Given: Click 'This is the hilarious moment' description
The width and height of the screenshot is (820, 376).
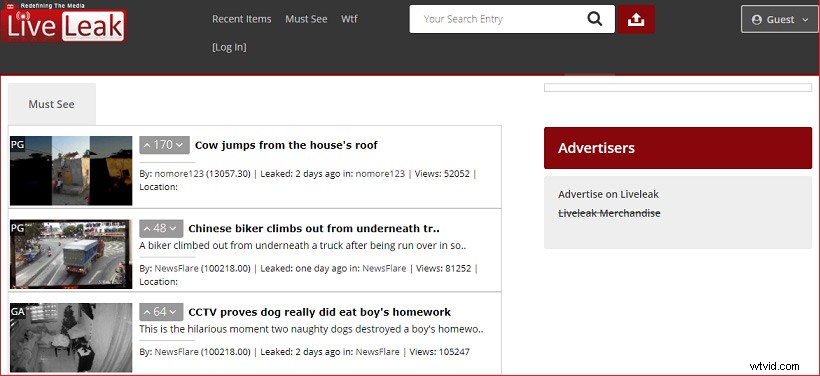Looking at the screenshot, I should coord(311,329).
